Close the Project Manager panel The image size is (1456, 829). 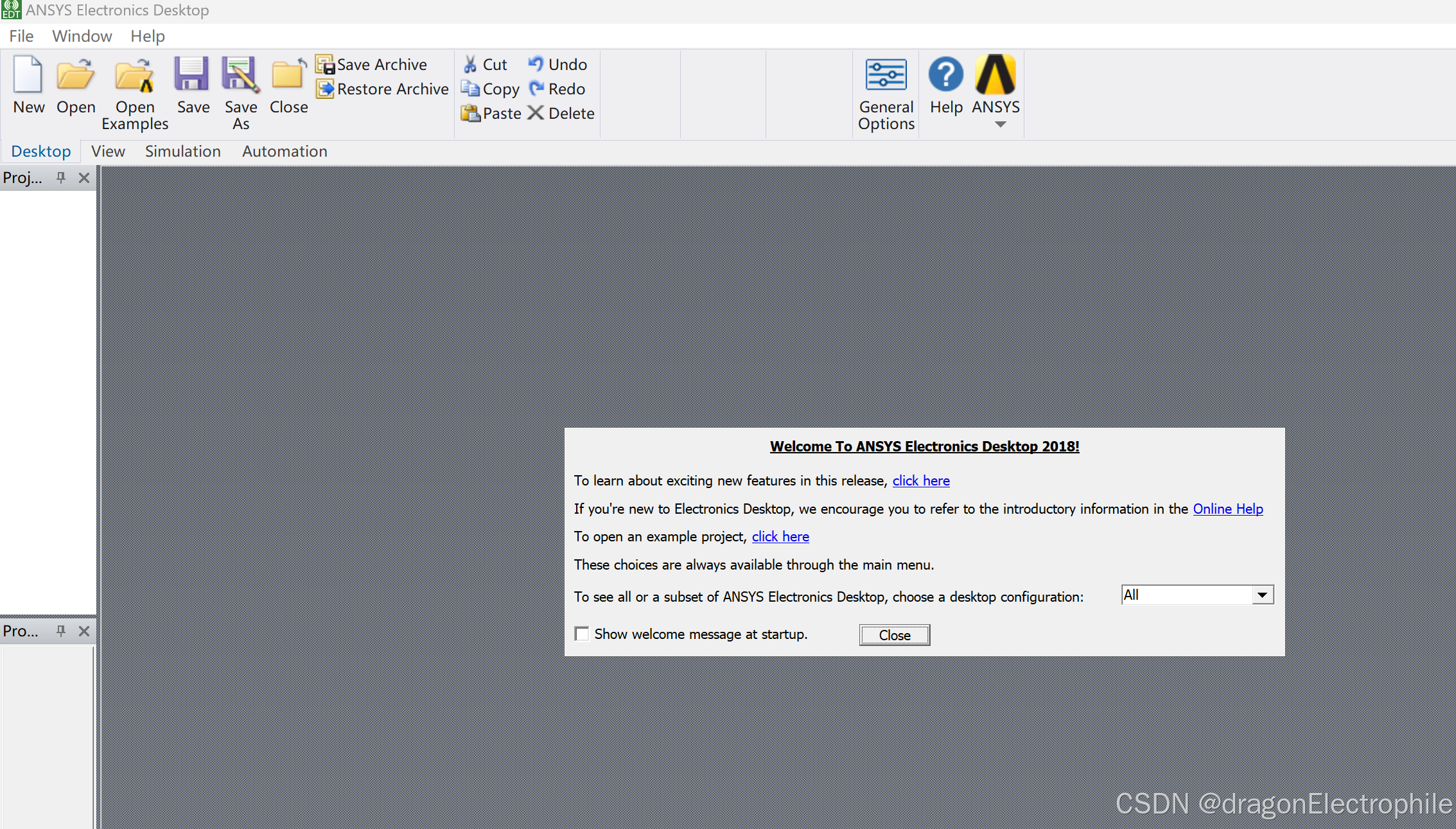84,178
